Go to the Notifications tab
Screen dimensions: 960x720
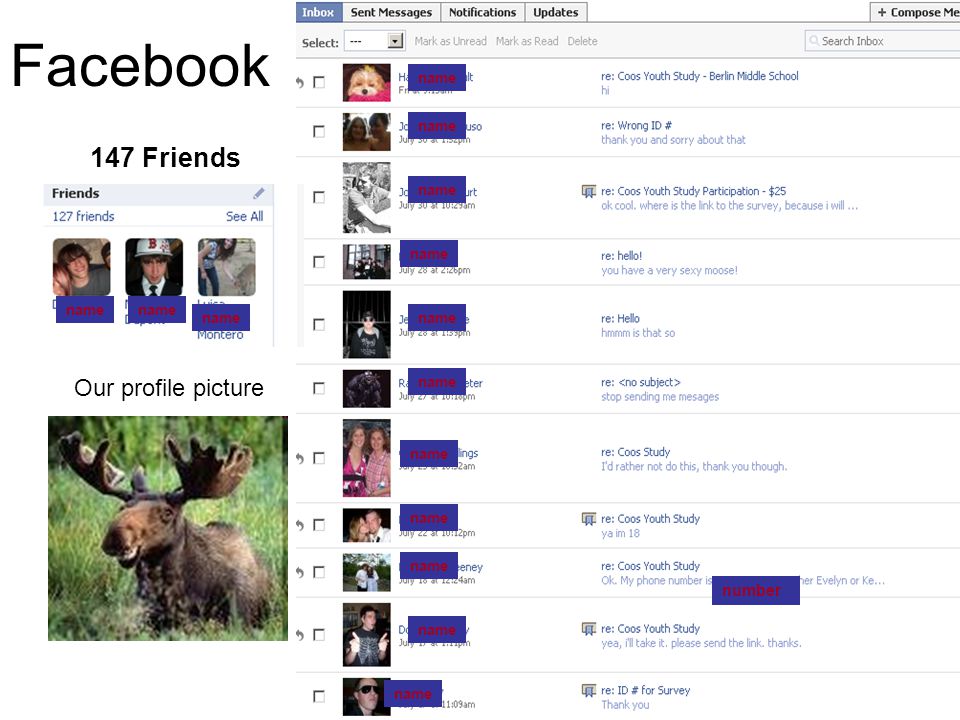[x=482, y=12]
